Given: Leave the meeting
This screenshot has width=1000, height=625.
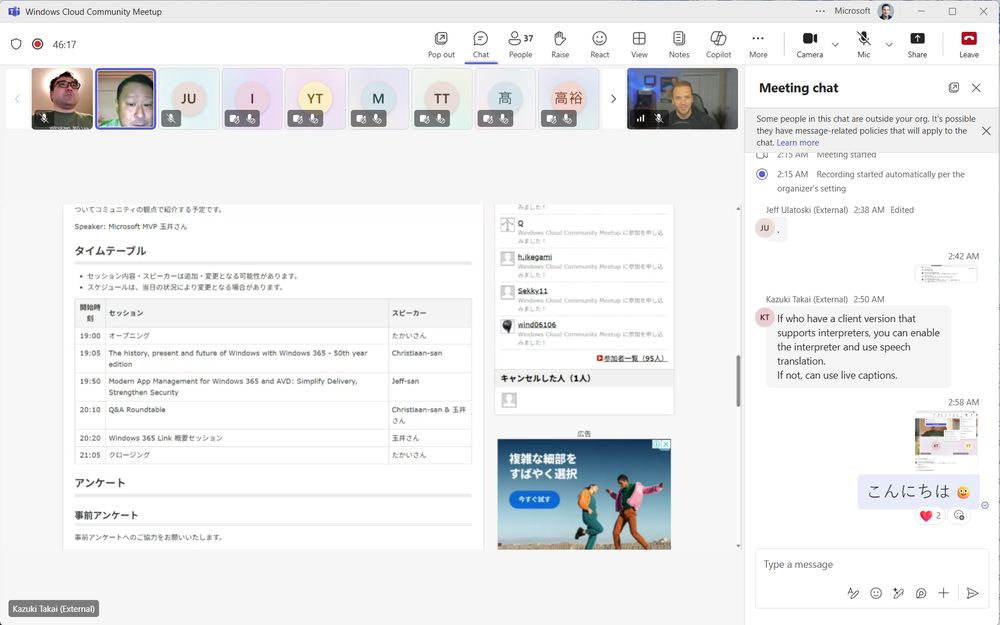Looking at the screenshot, I should (x=969, y=45).
